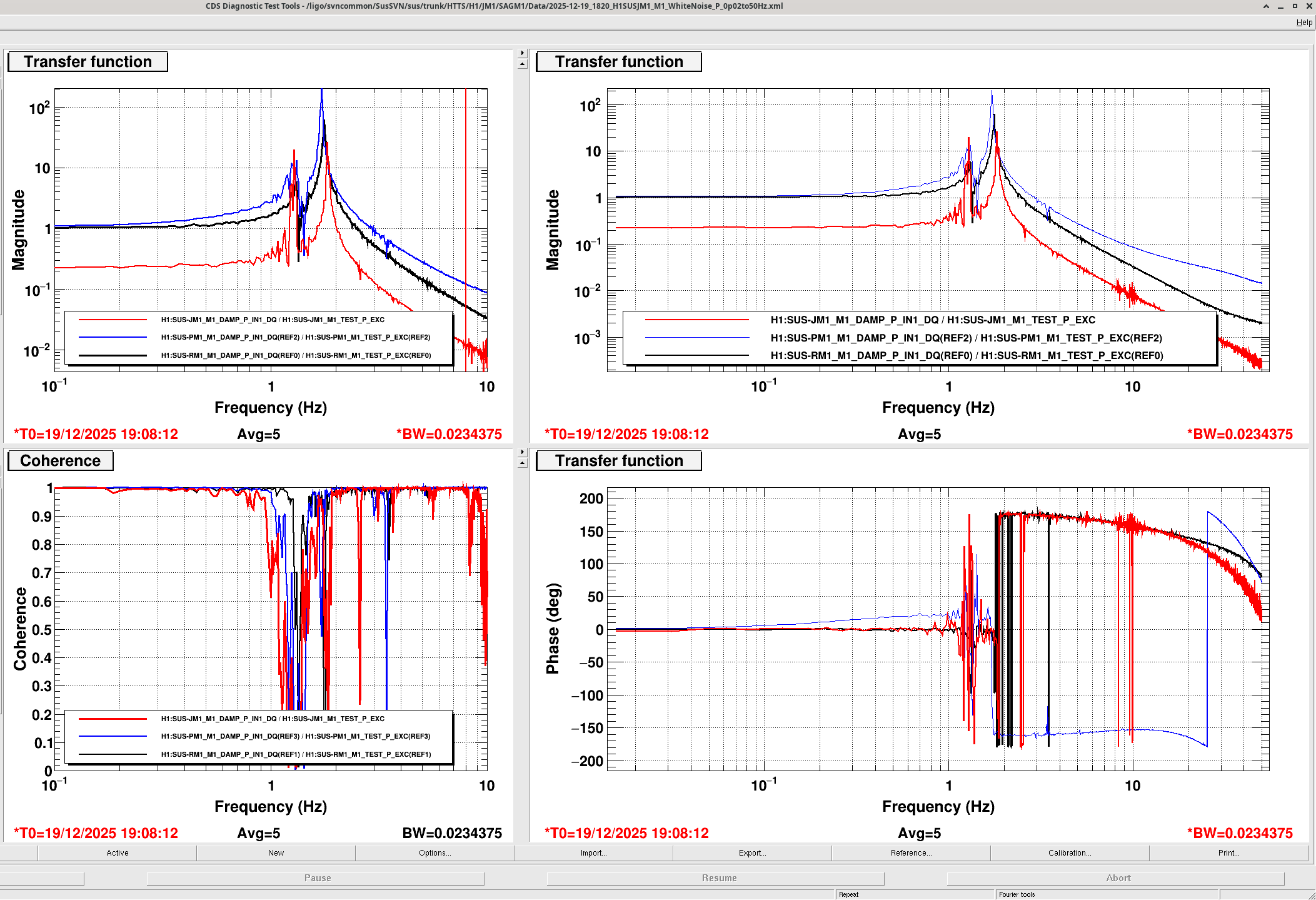Open the Help menu
Image resolution: width=1316 pixels, height=900 pixels.
point(1304,23)
